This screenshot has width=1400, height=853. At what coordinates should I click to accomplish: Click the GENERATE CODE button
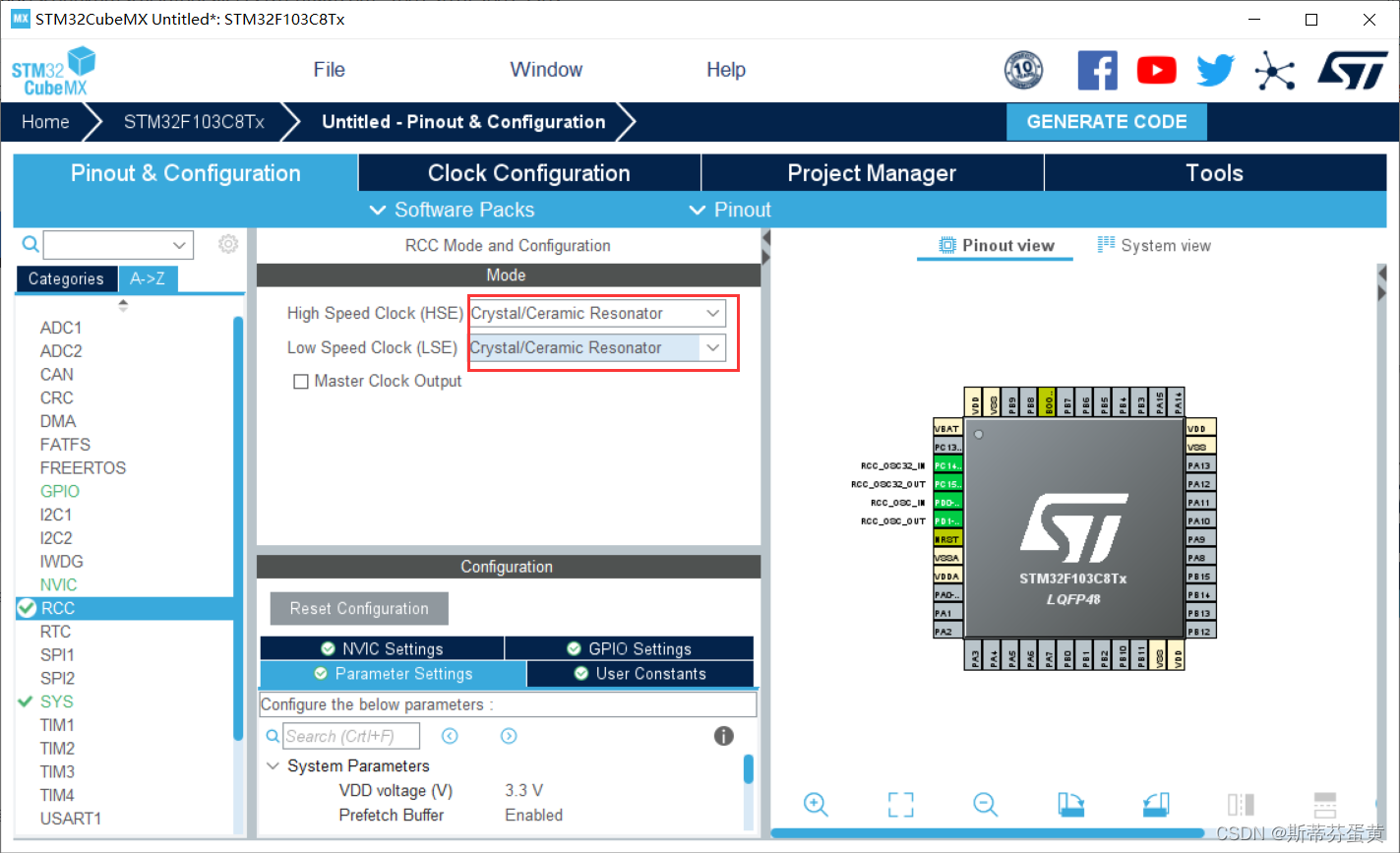[1107, 122]
